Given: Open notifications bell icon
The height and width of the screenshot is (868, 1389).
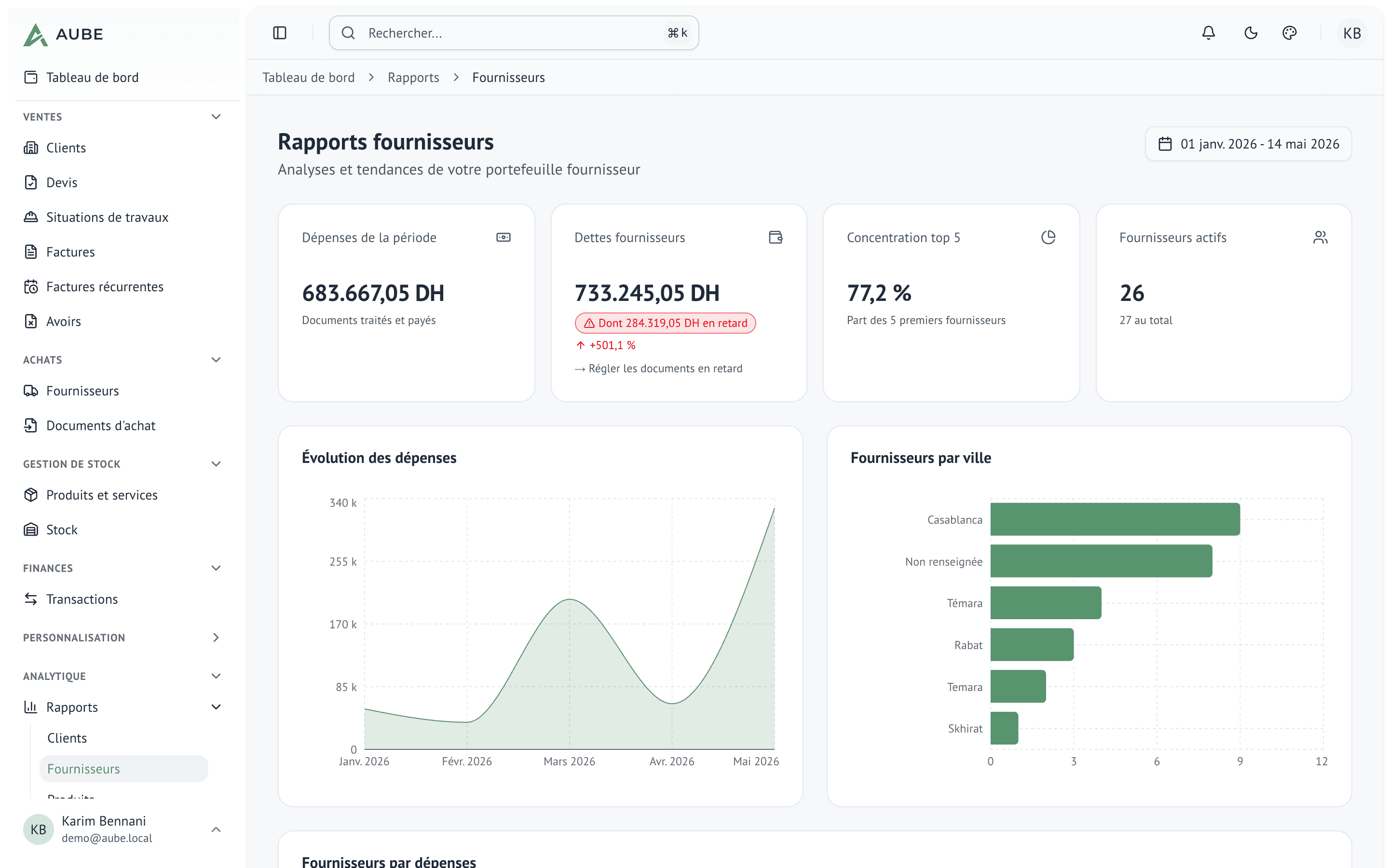Looking at the screenshot, I should pos(1208,33).
